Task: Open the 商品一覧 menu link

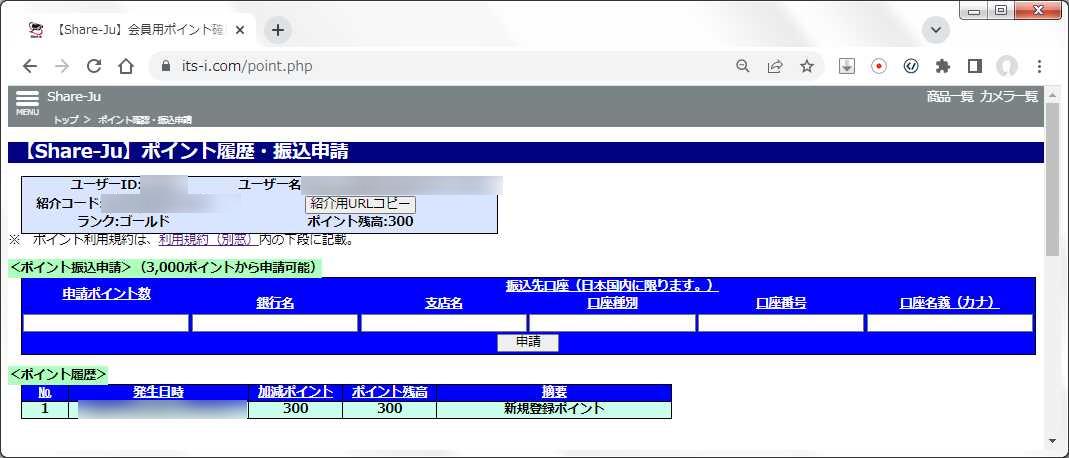Action: pos(950,97)
